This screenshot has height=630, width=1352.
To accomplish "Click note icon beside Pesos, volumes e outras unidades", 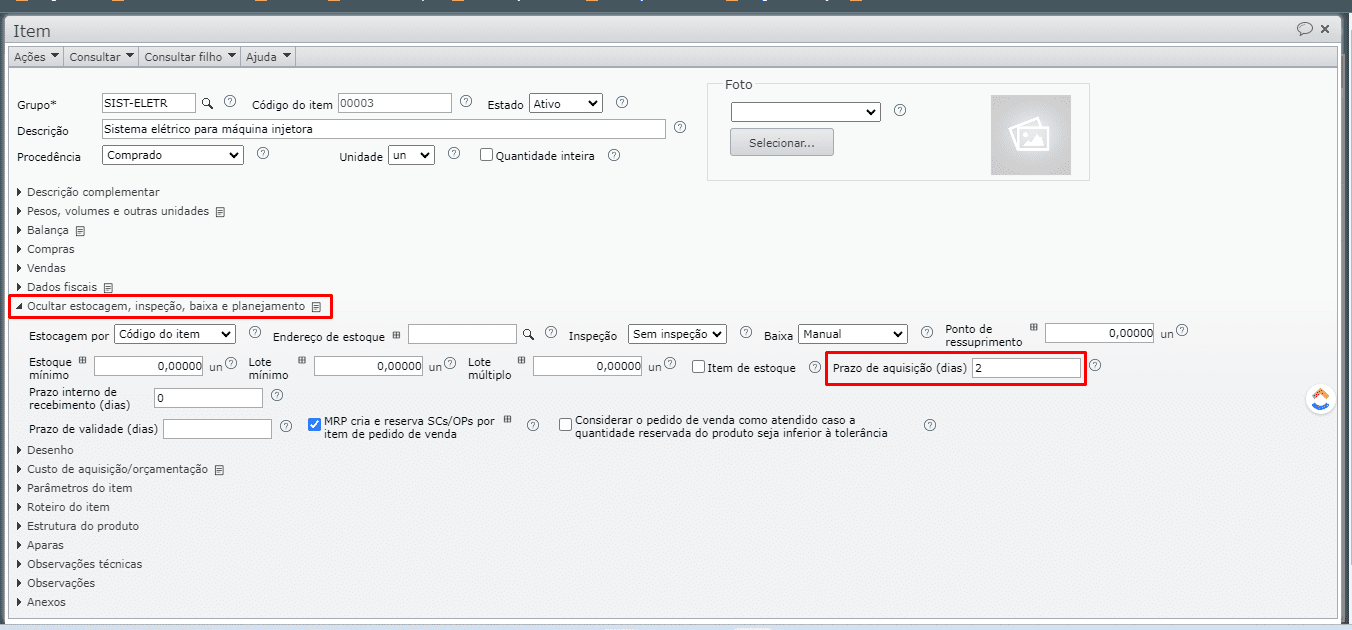I will (221, 212).
